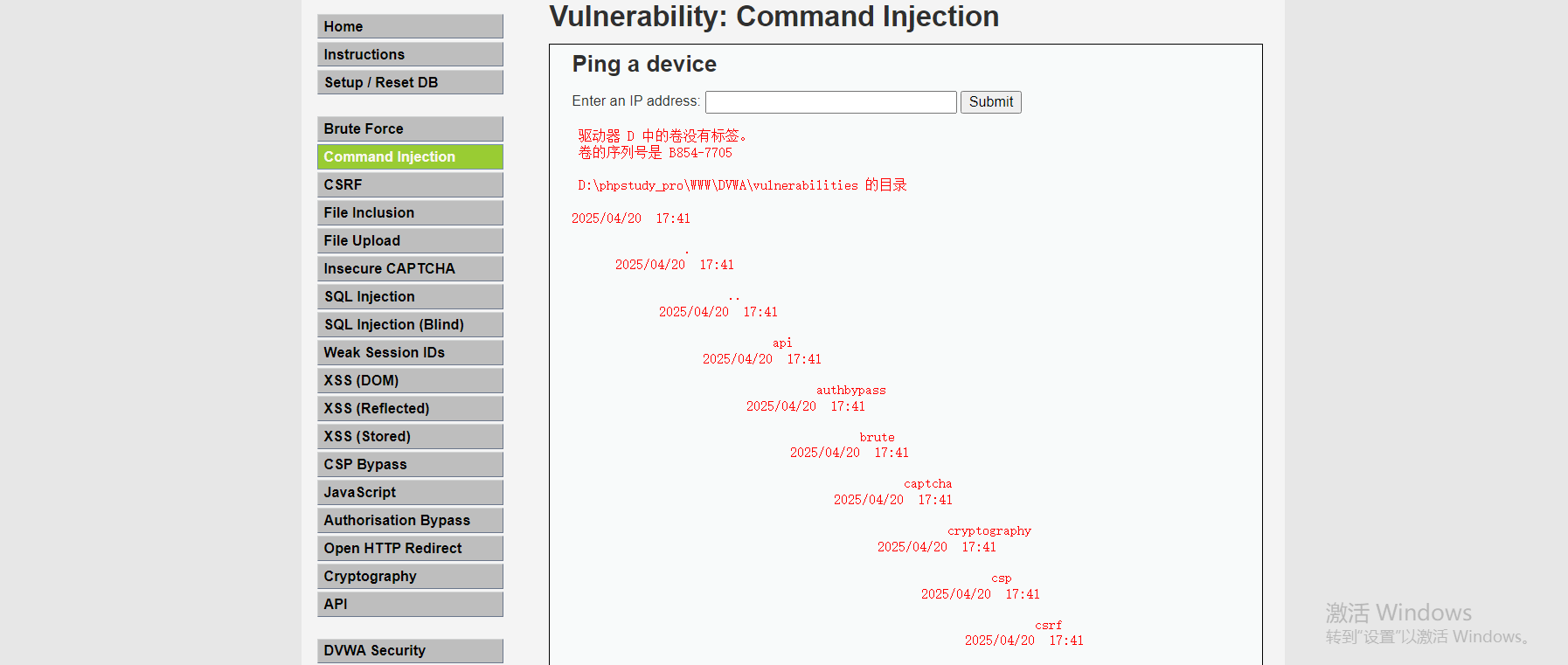The width and height of the screenshot is (1568, 665).
Task: Go to DVWA Security settings
Action: (x=410, y=650)
